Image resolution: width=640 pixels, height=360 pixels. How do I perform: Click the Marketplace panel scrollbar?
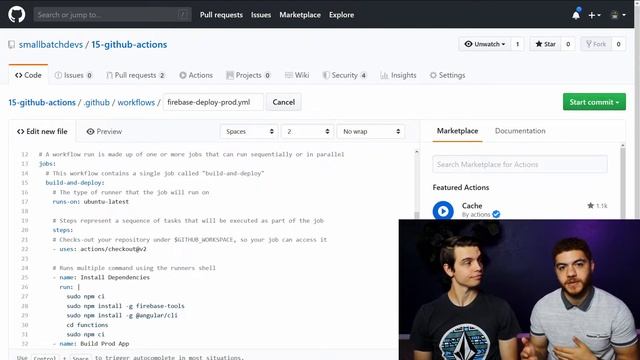tap(622, 182)
